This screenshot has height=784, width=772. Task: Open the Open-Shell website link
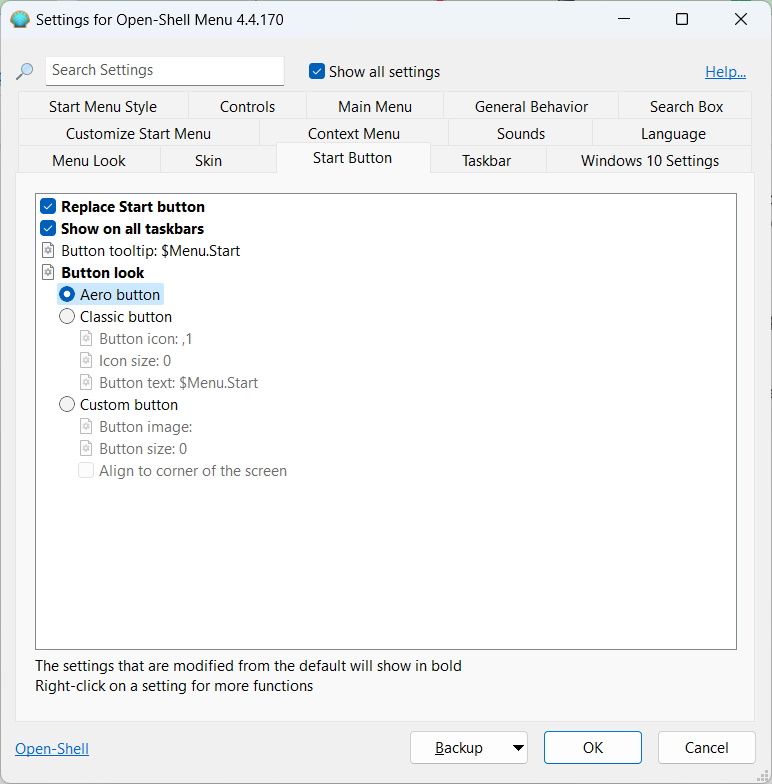(52, 748)
